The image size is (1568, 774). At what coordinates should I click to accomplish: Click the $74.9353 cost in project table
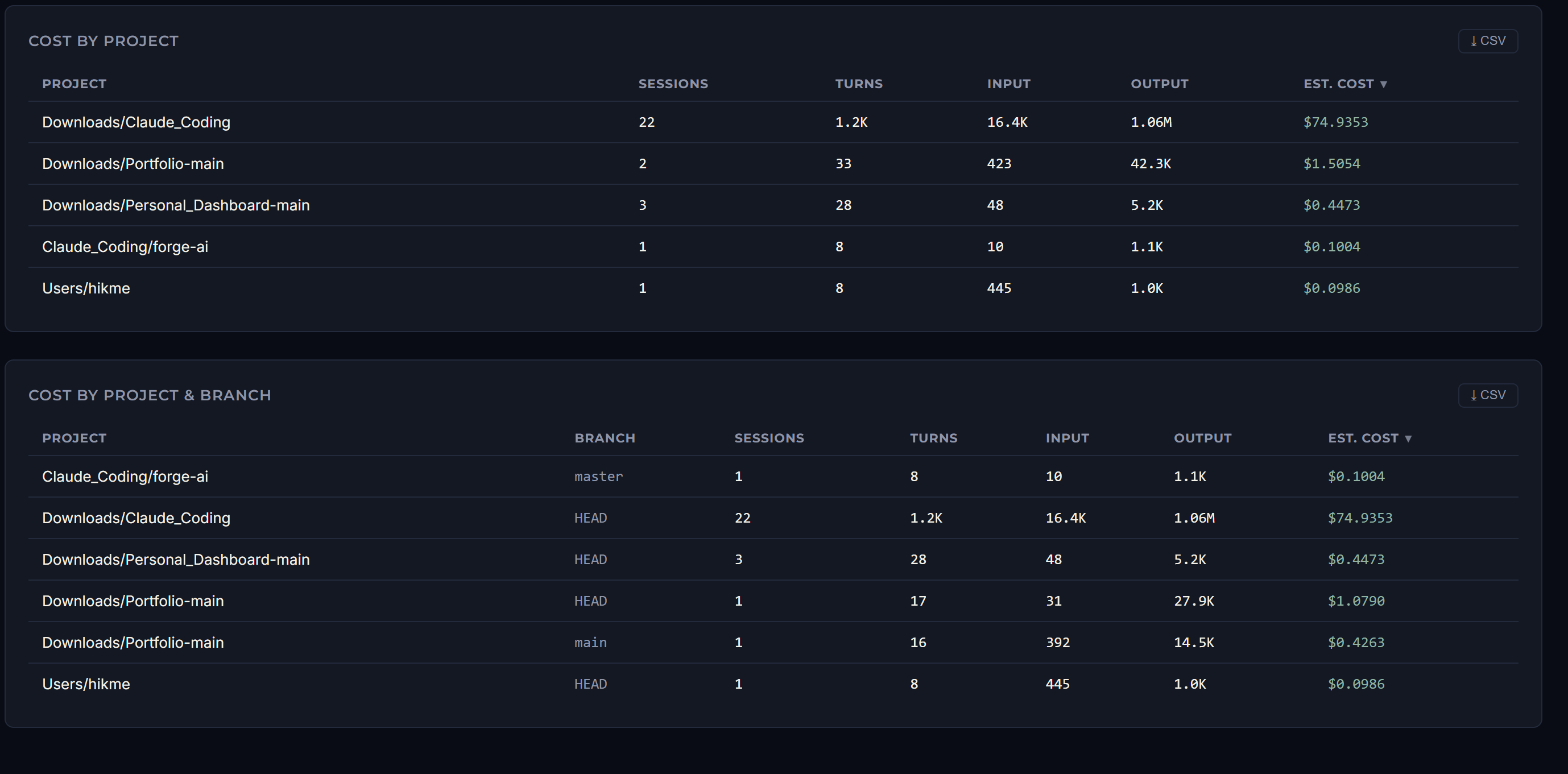1335,122
